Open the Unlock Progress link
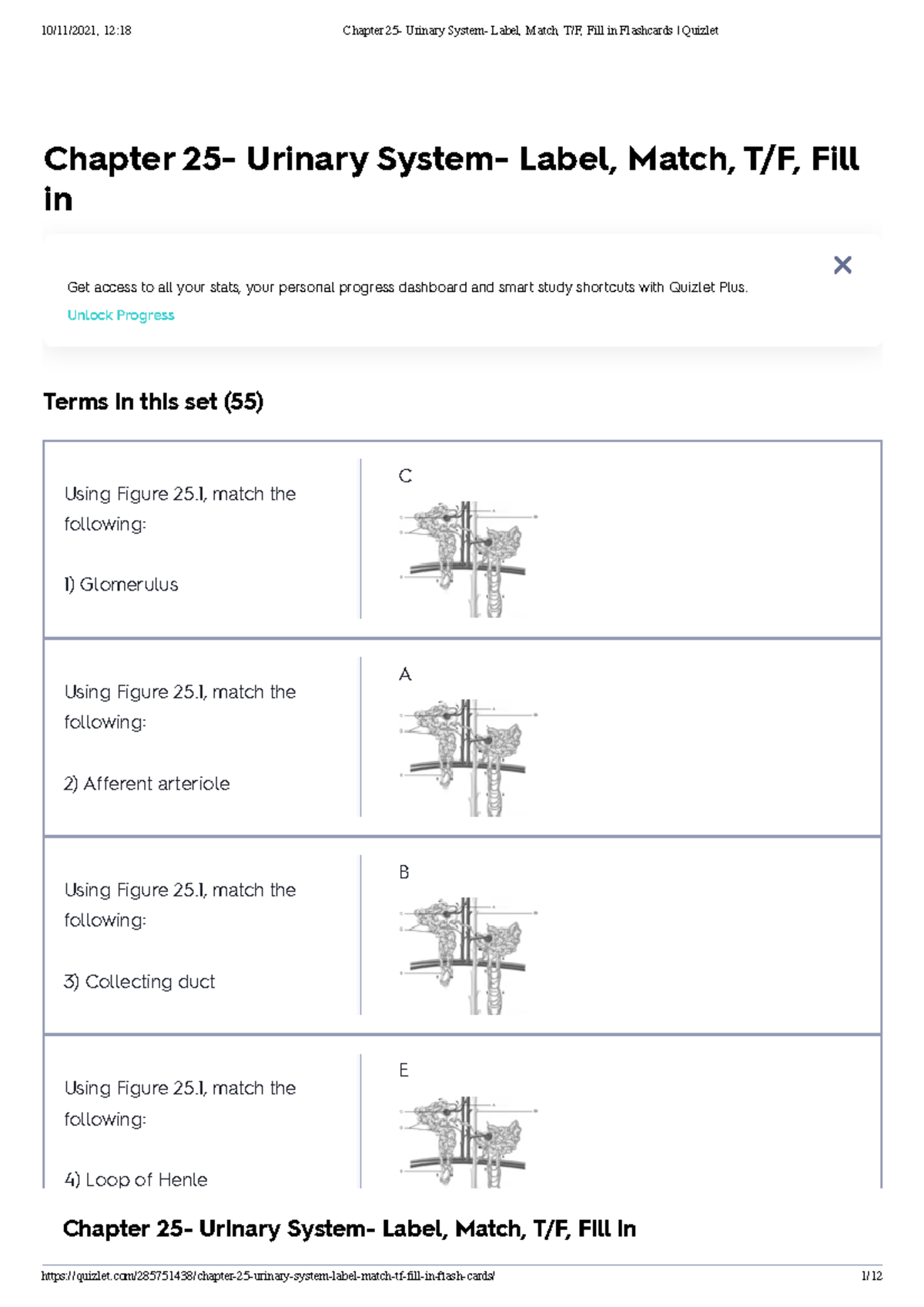Viewport: 924px width, 1307px height. pyautogui.click(x=121, y=315)
